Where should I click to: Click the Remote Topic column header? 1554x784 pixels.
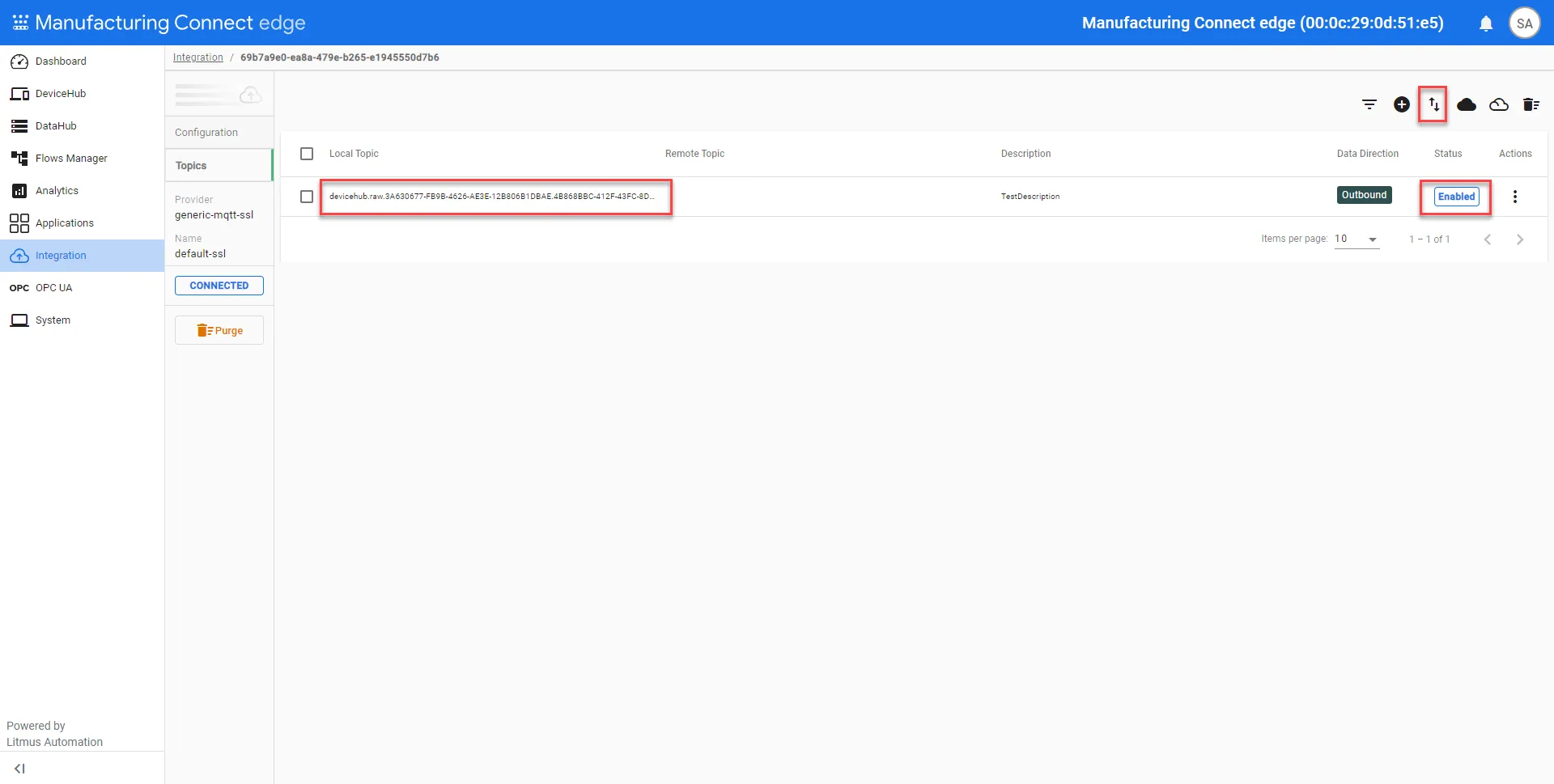(x=694, y=154)
